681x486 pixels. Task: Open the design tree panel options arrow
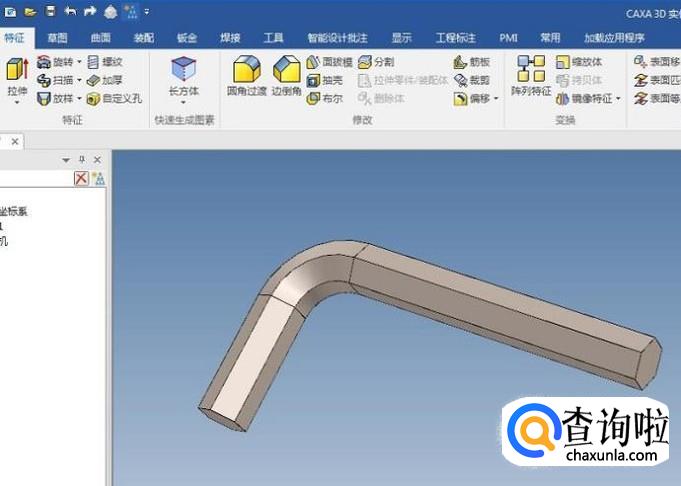tap(66, 160)
